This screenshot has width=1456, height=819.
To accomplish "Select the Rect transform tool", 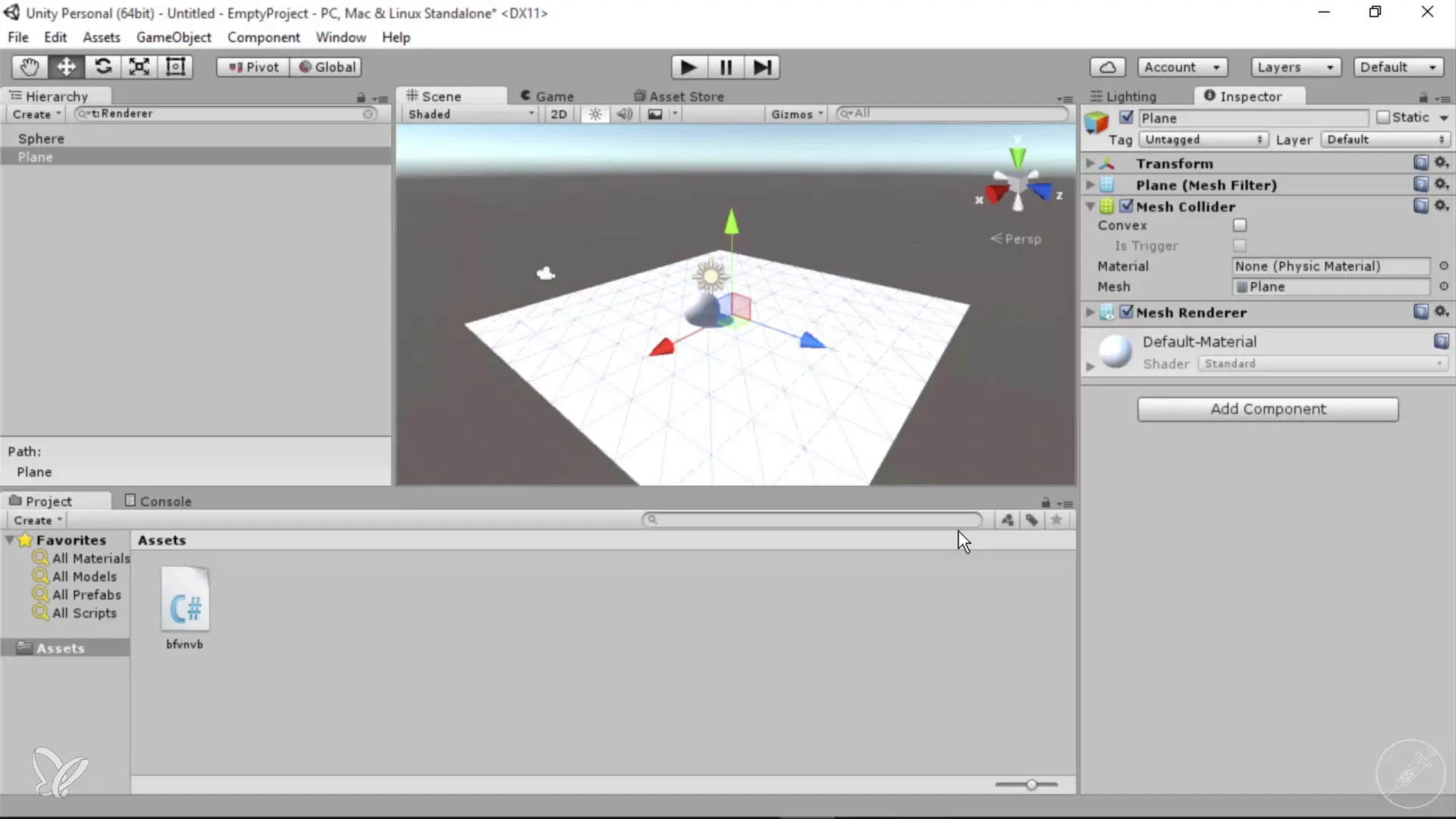I will (x=175, y=67).
